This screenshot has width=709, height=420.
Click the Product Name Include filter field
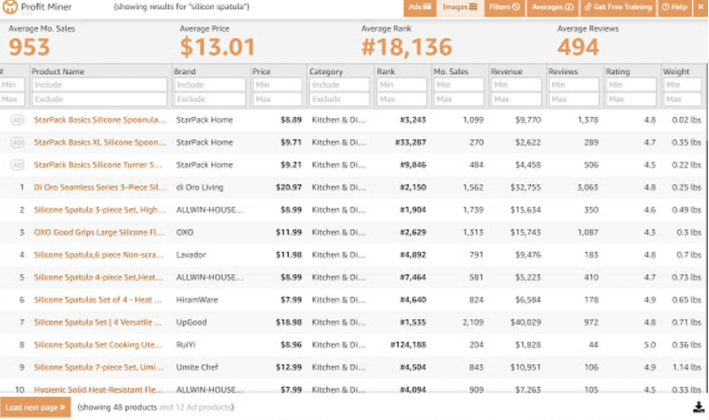(99, 85)
